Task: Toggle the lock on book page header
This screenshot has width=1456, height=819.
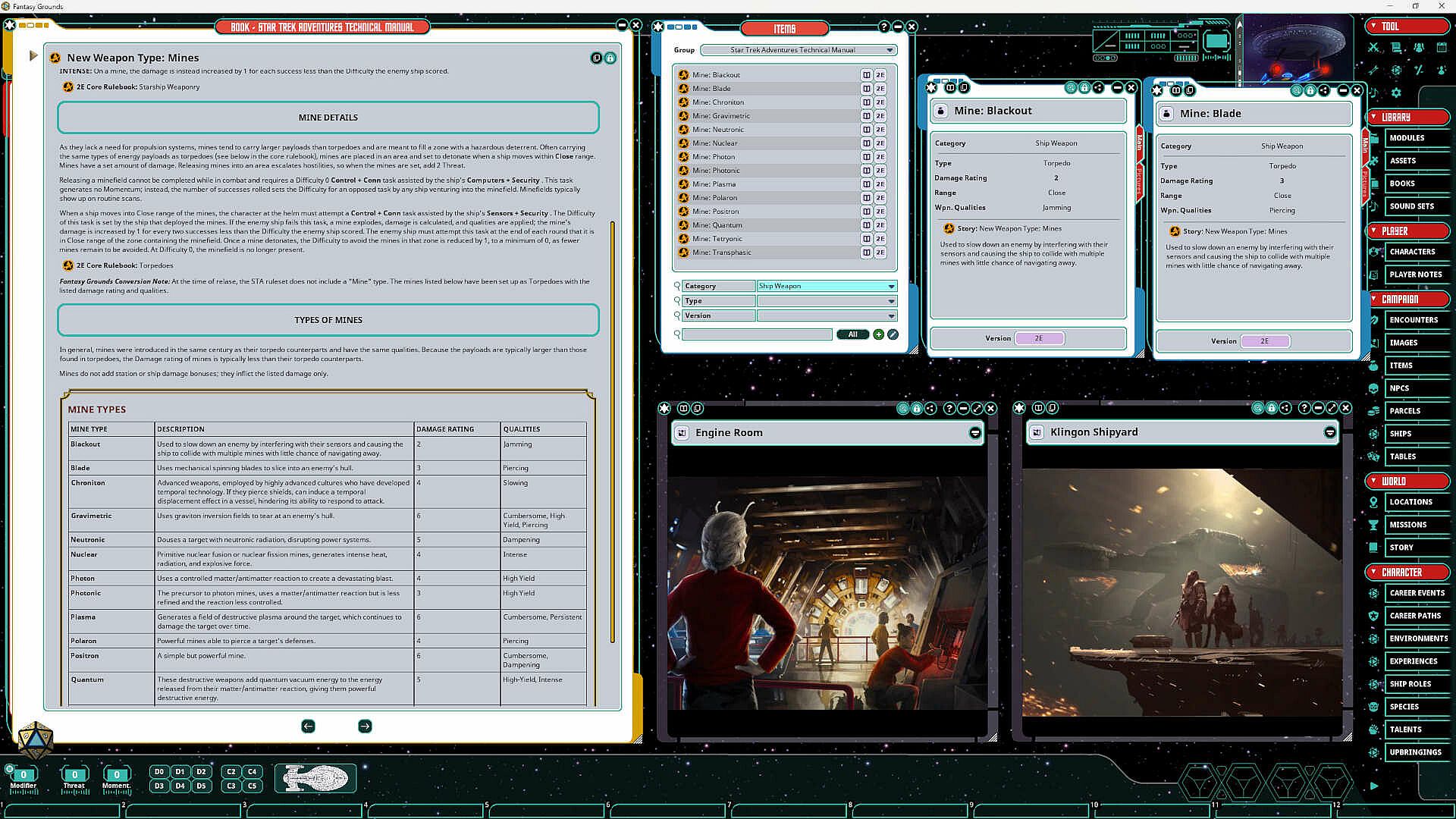Action: coord(610,58)
